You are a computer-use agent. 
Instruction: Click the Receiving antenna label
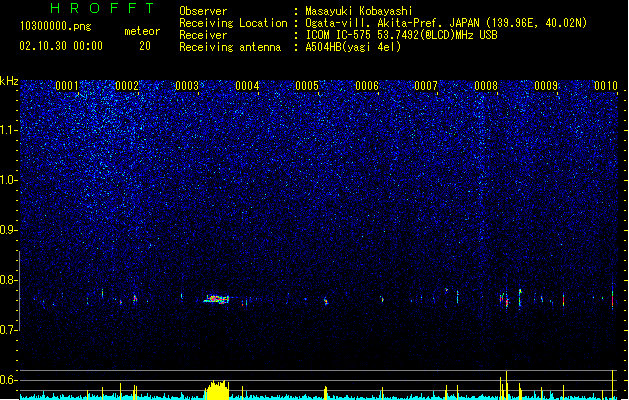point(230,47)
